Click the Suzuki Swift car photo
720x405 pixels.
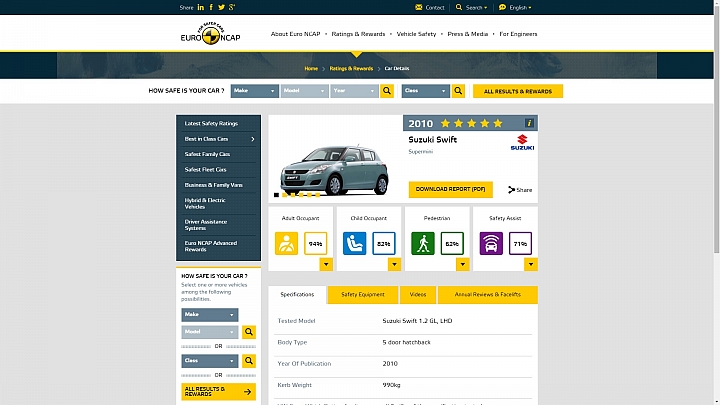(x=334, y=169)
